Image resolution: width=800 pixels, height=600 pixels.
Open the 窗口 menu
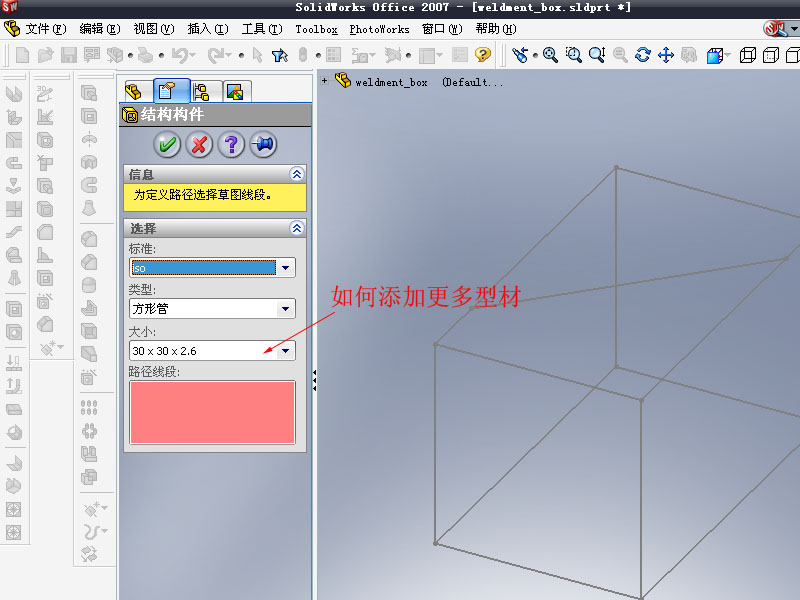pos(442,29)
